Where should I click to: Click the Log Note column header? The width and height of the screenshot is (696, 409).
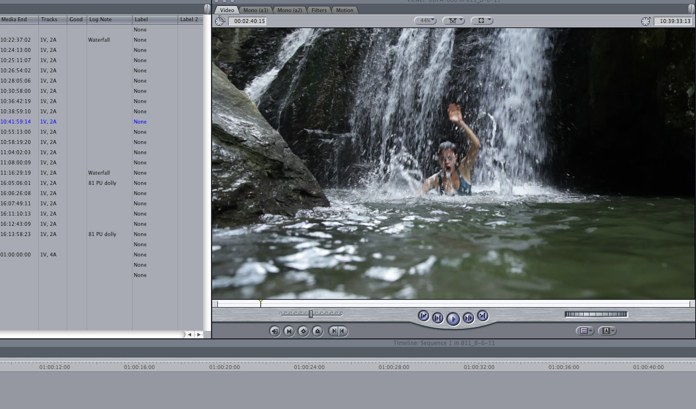(100, 19)
